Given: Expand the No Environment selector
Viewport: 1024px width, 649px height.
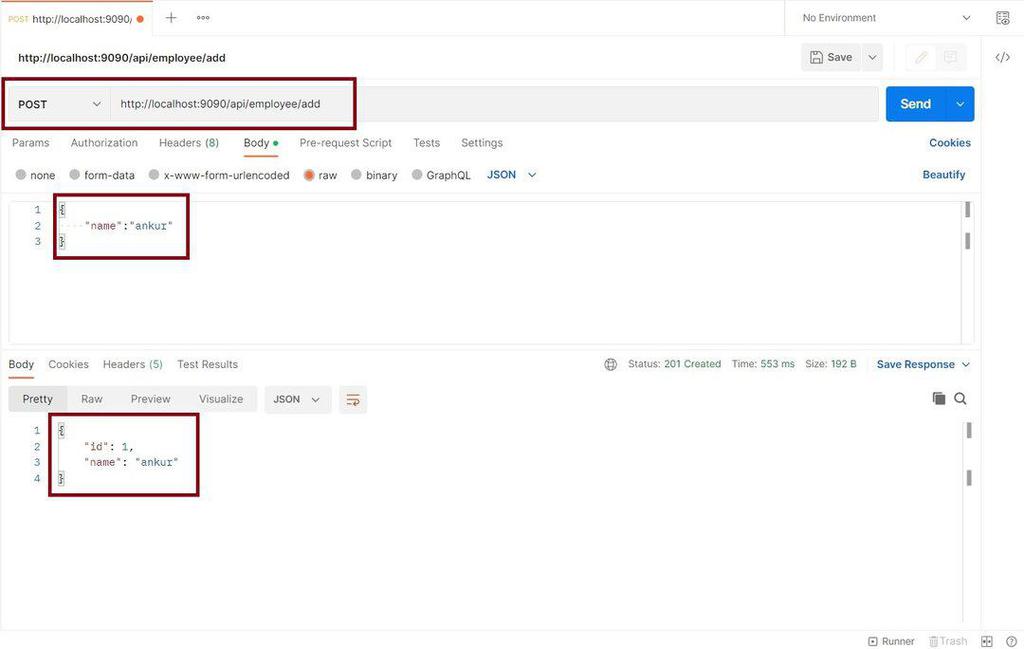Looking at the screenshot, I should tap(886, 18).
